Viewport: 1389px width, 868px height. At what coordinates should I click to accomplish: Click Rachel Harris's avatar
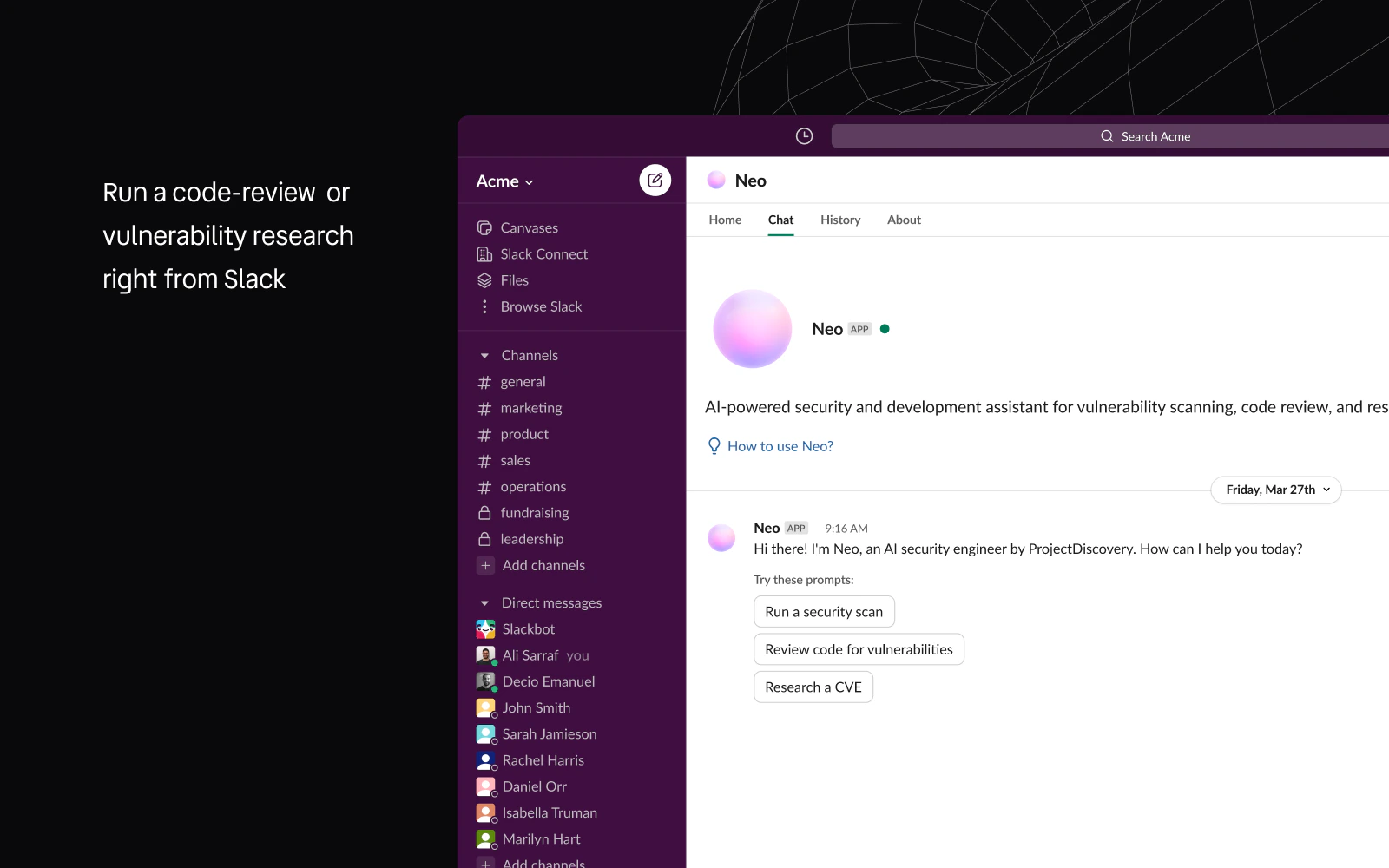pyautogui.click(x=485, y=760)
